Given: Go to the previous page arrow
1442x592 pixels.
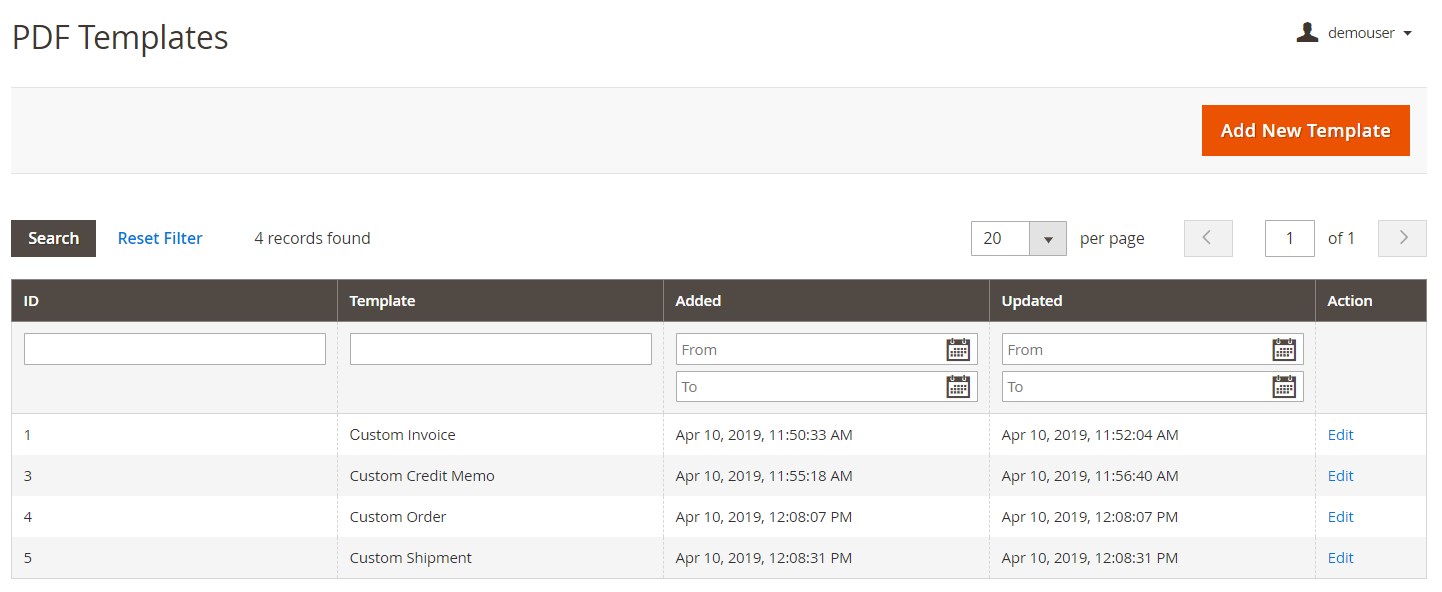Looking at the screenshot, I should coord(1208,238).
